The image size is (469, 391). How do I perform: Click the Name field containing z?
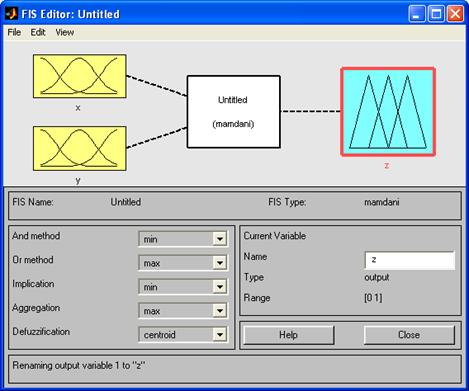click(x=410, y=260)
